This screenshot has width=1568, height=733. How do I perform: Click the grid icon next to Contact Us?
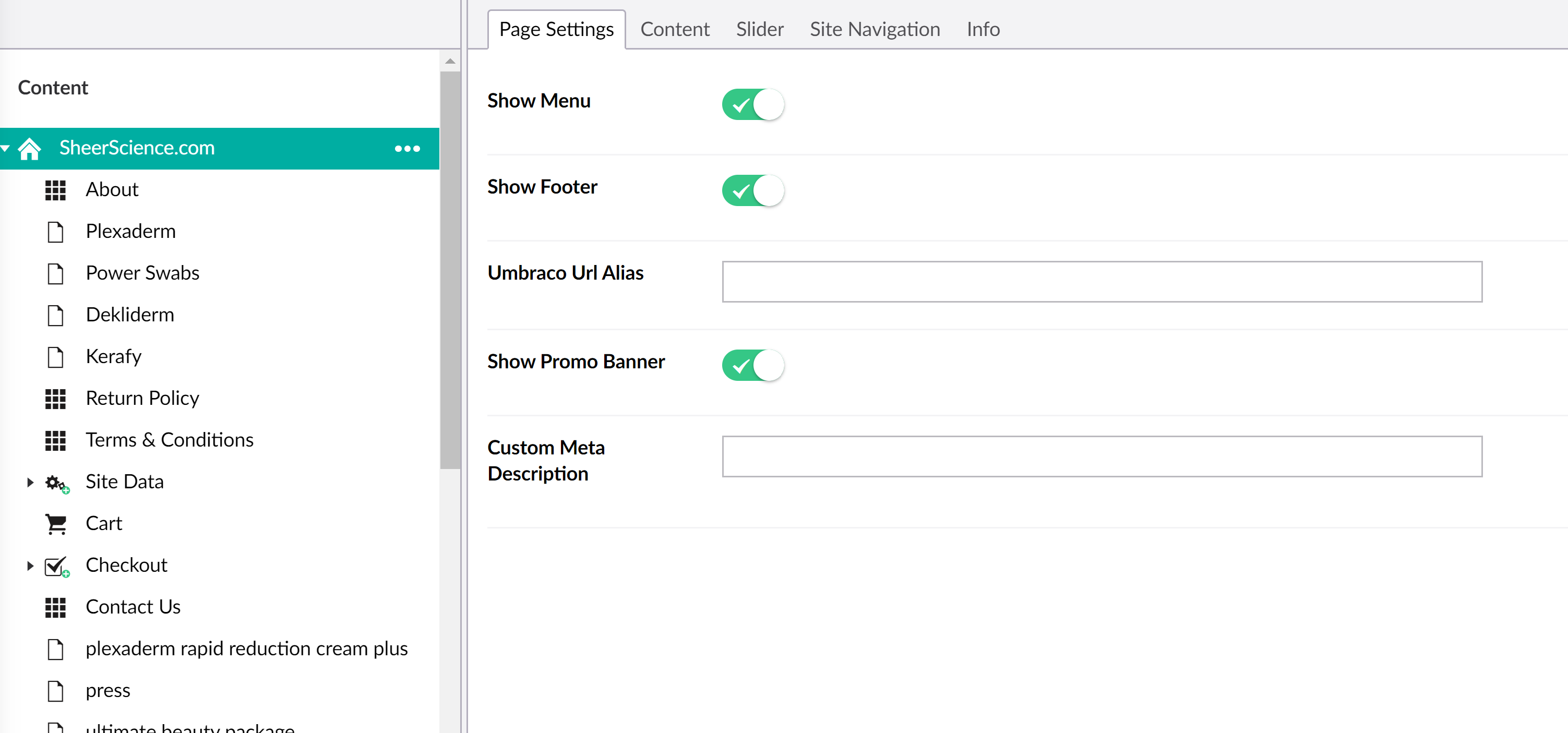[55, 607]
